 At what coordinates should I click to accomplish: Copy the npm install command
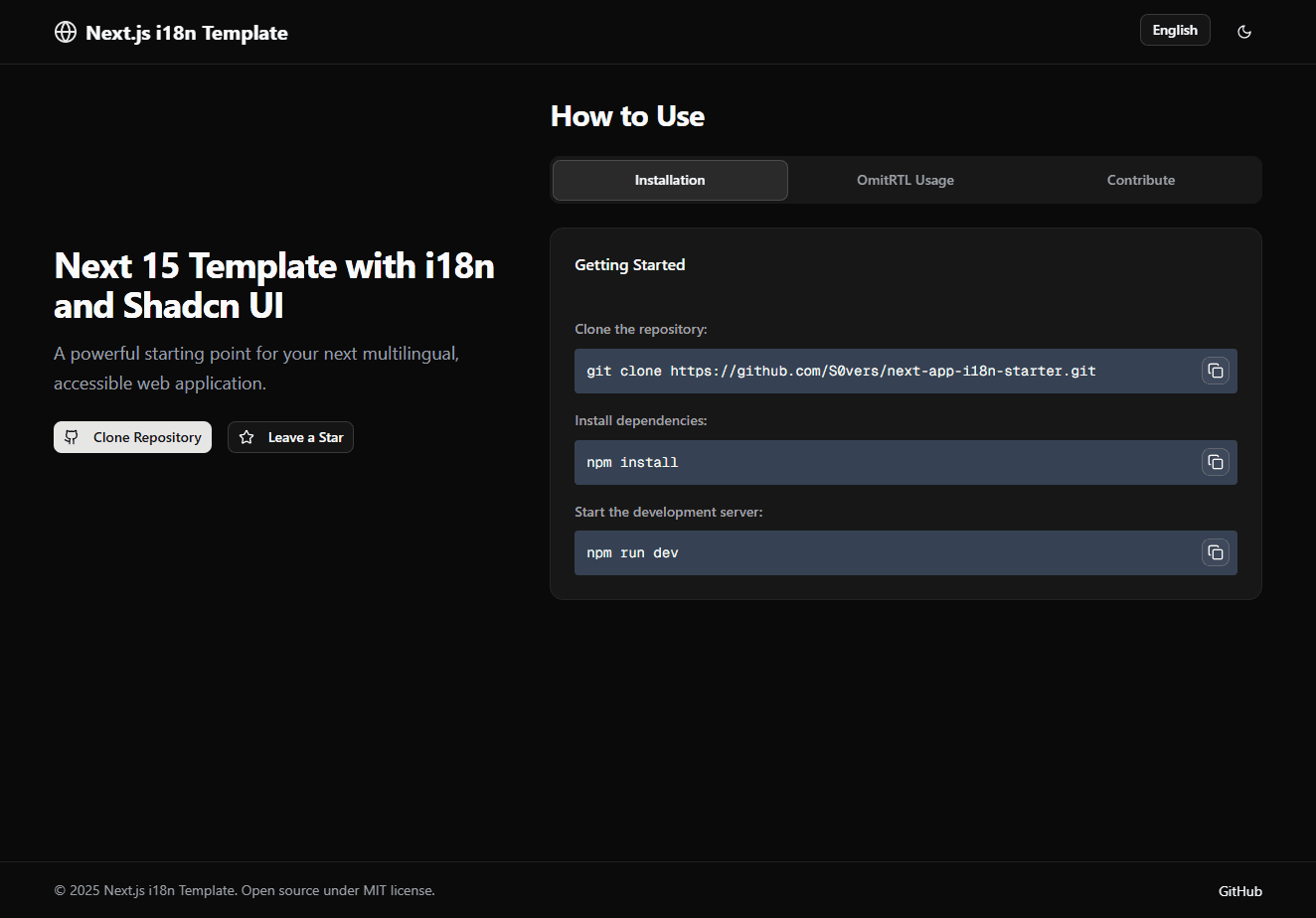coord(1215,462)
